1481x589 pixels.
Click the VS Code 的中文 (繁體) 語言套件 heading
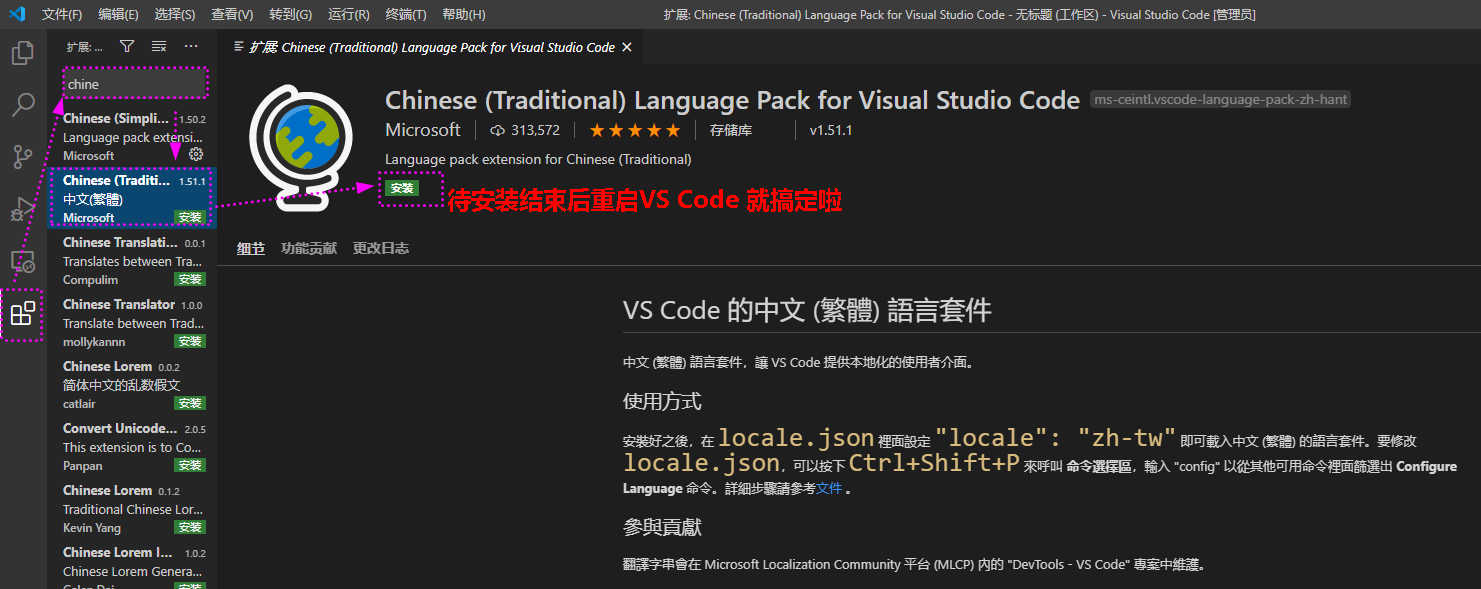point(807,310)
